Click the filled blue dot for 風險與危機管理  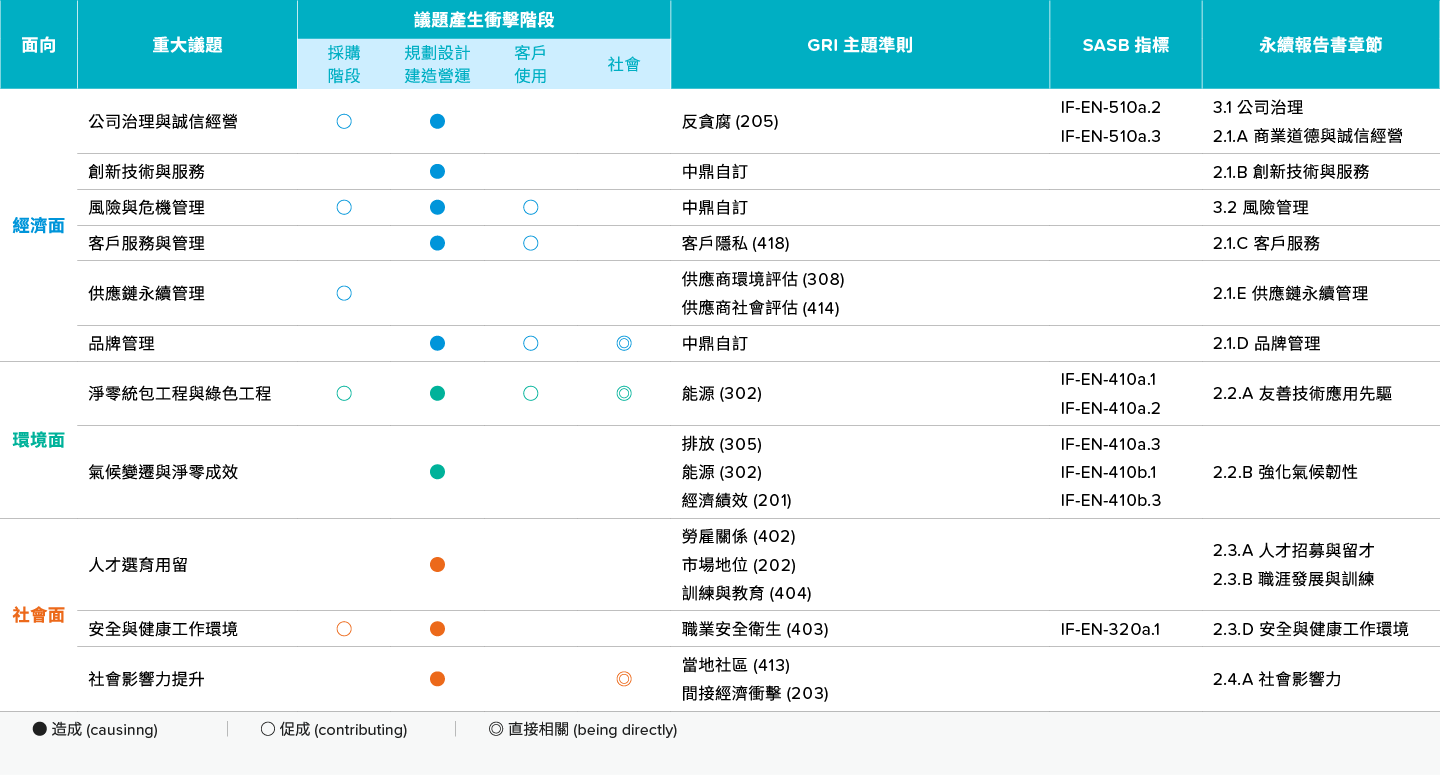(437, 207)
